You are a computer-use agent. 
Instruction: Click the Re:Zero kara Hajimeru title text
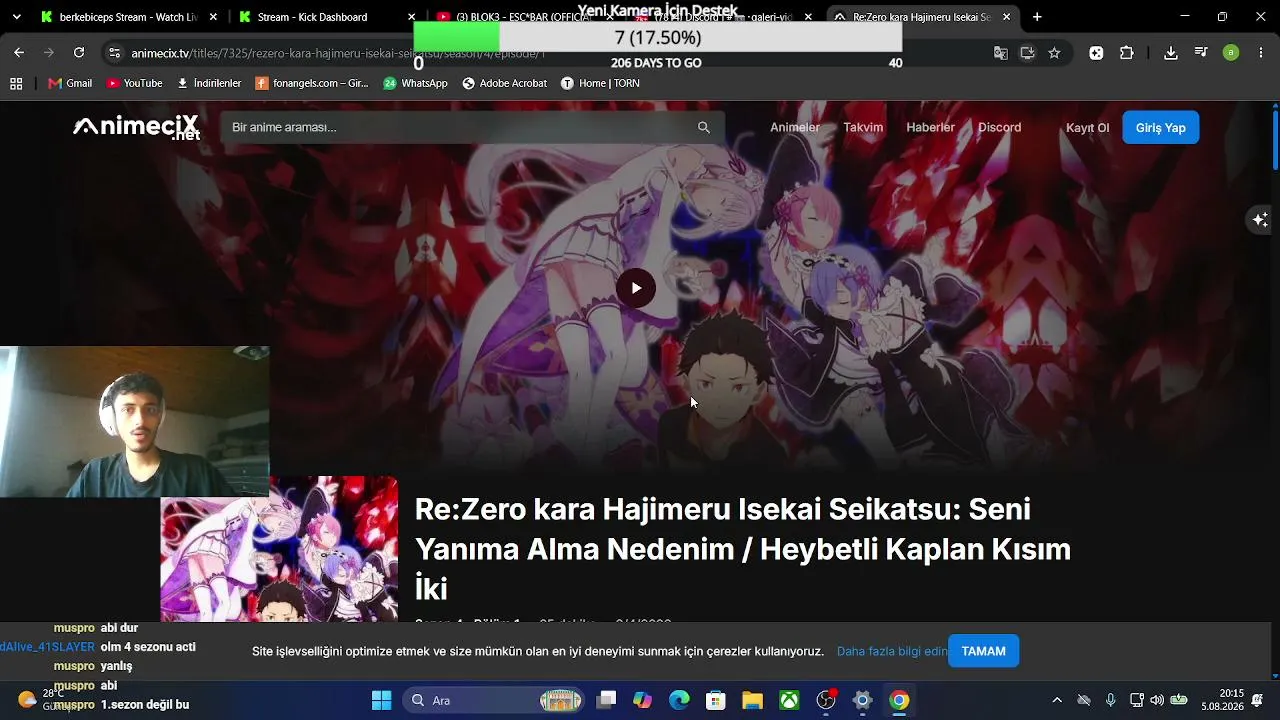[x=743, y=549]
